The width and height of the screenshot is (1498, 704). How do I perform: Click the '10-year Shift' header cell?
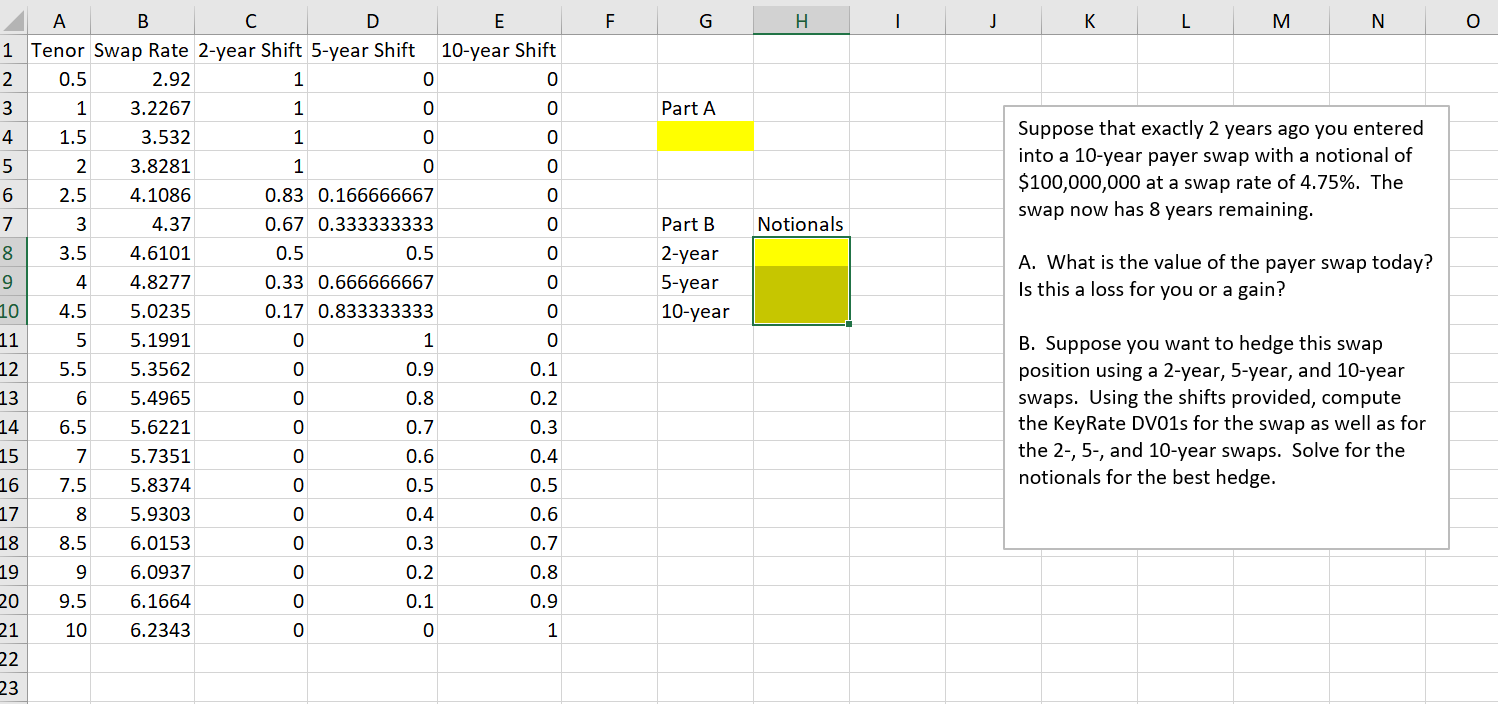(x=499, y=50)
